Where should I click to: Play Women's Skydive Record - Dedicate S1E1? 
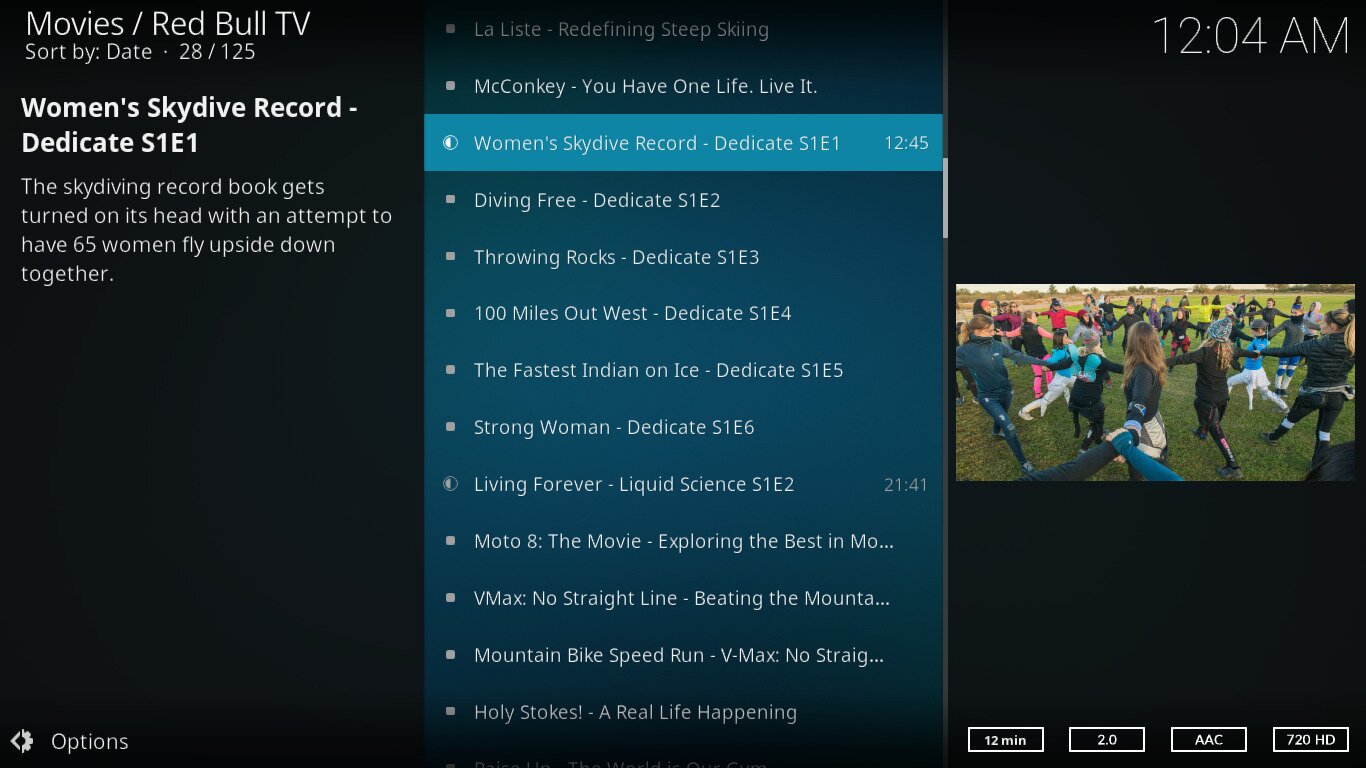point(683,143)
